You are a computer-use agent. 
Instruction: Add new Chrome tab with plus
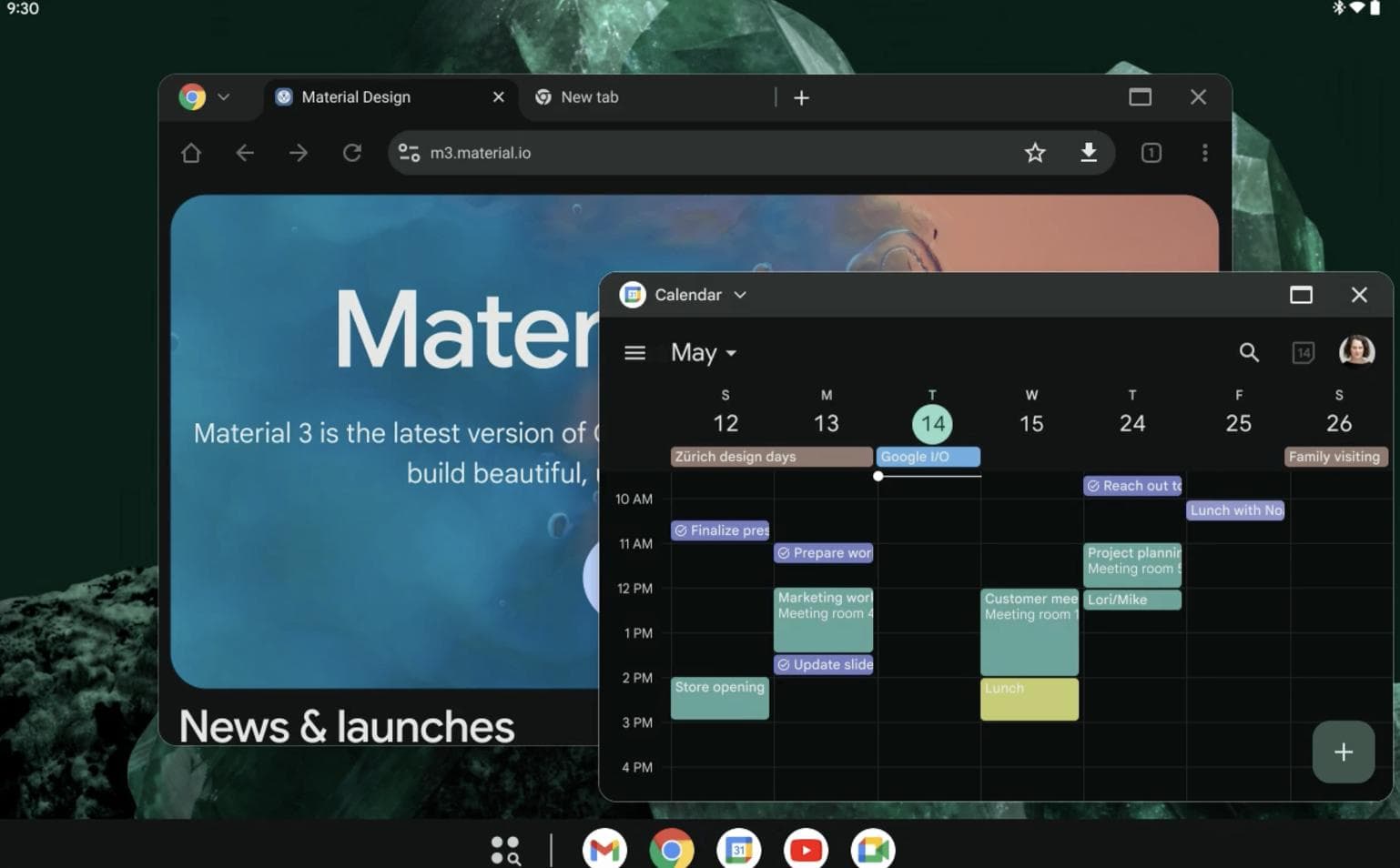click(x=801, y=97)
